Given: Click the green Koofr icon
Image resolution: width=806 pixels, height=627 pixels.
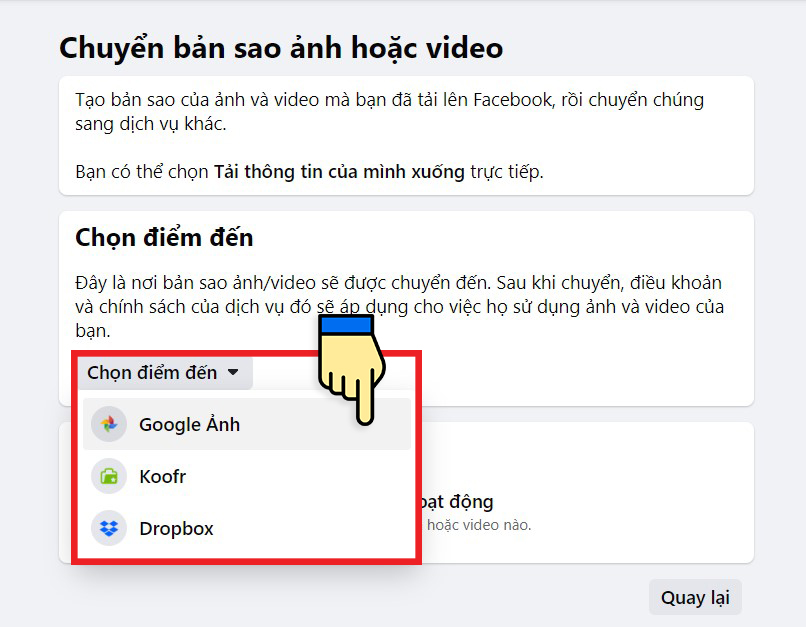Looking at the screenshot, I should pos(109,476).
